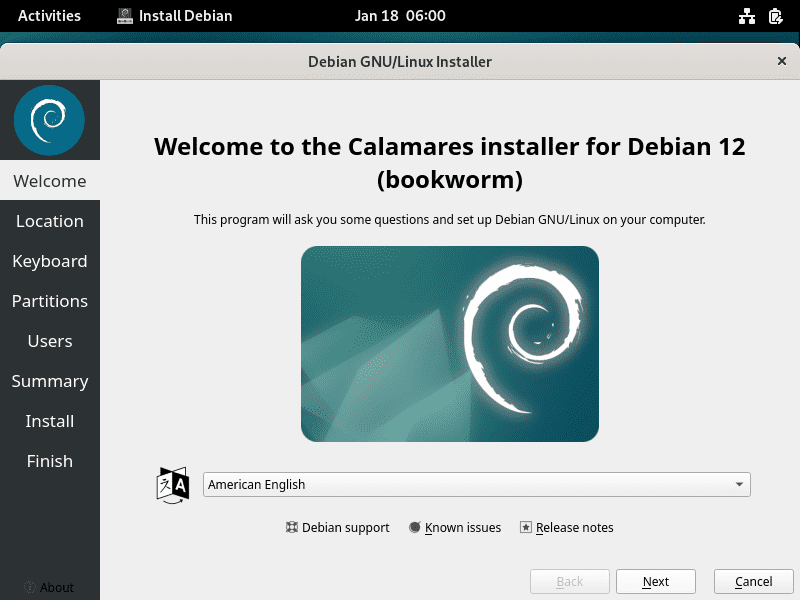Open the network status tray icon
This screenshot has width=800, height=600.
pyautogui.click(x=746, y=16)
